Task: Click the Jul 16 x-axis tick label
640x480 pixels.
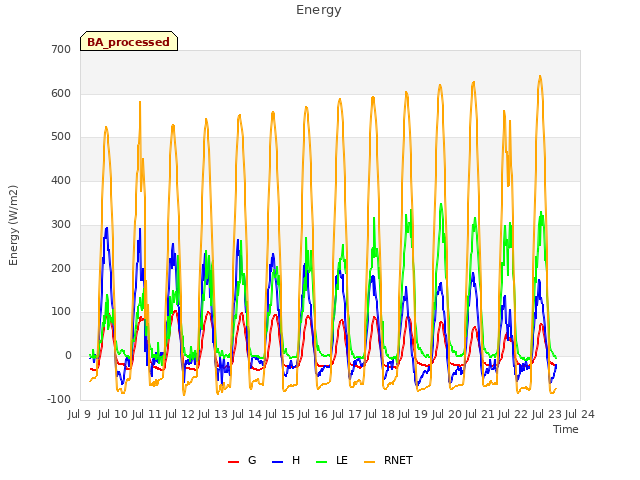Action: pyautogui.click(x=313, y=414)
